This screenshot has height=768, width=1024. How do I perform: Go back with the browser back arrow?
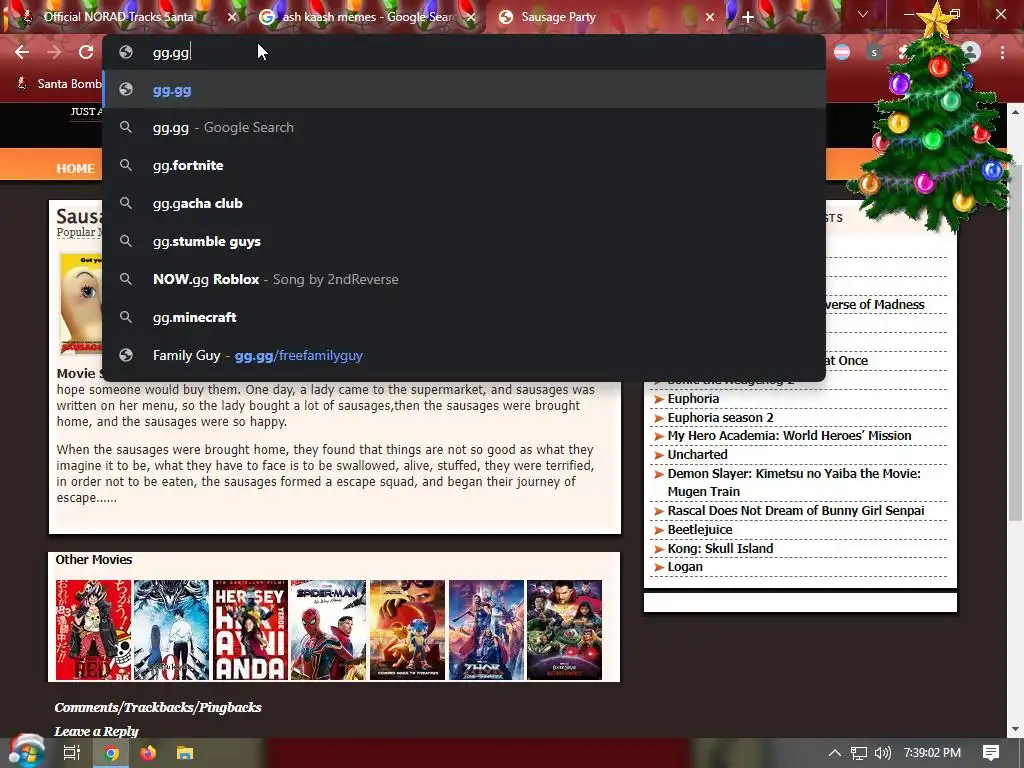click(22, 52)
